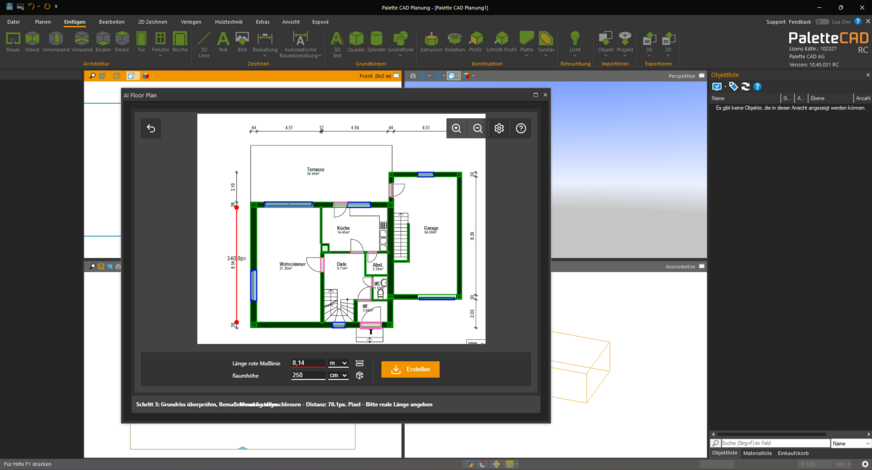Insert a Zylinder primitive

[x=376, y=42]
